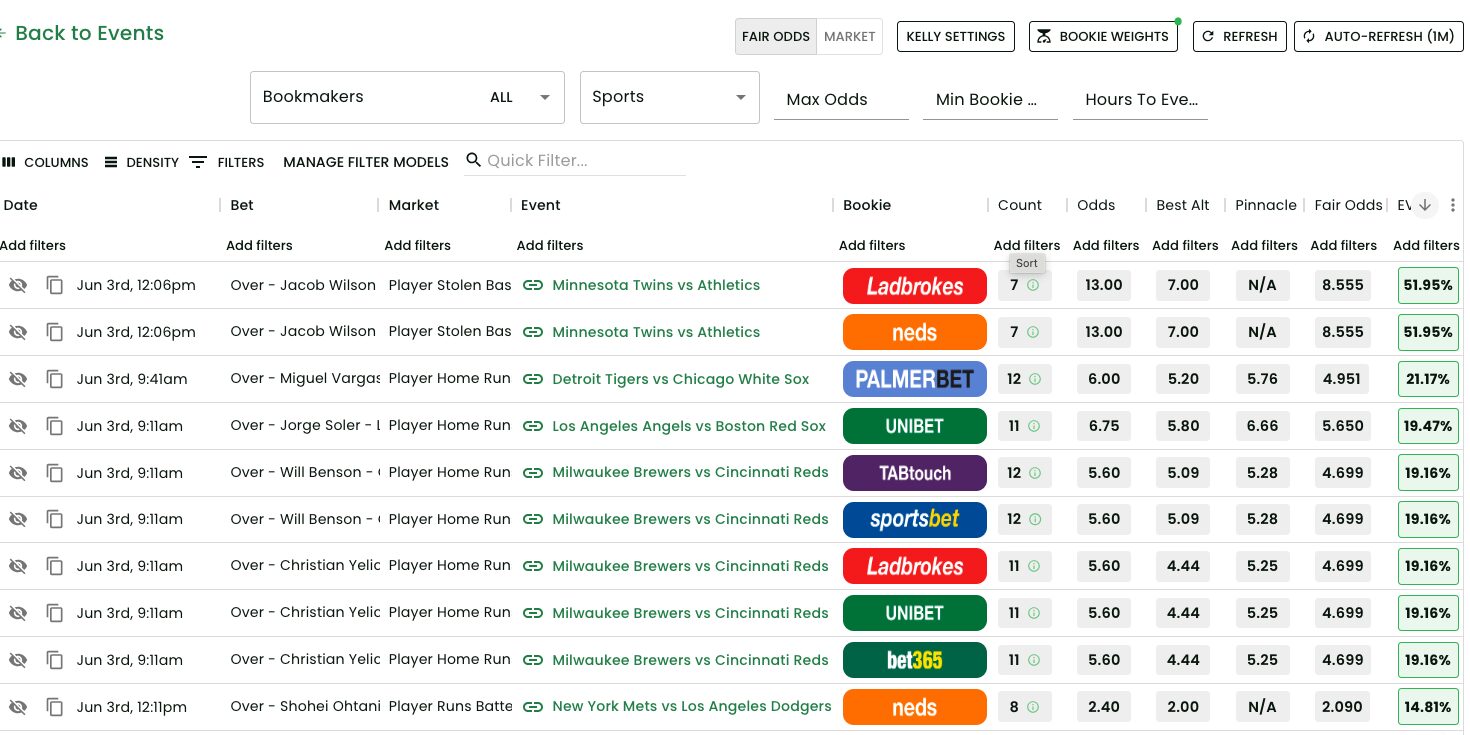This screenshot has height=735, width=1470.
Task: Sort by Best Alt column header
Action: point(1183,205)
